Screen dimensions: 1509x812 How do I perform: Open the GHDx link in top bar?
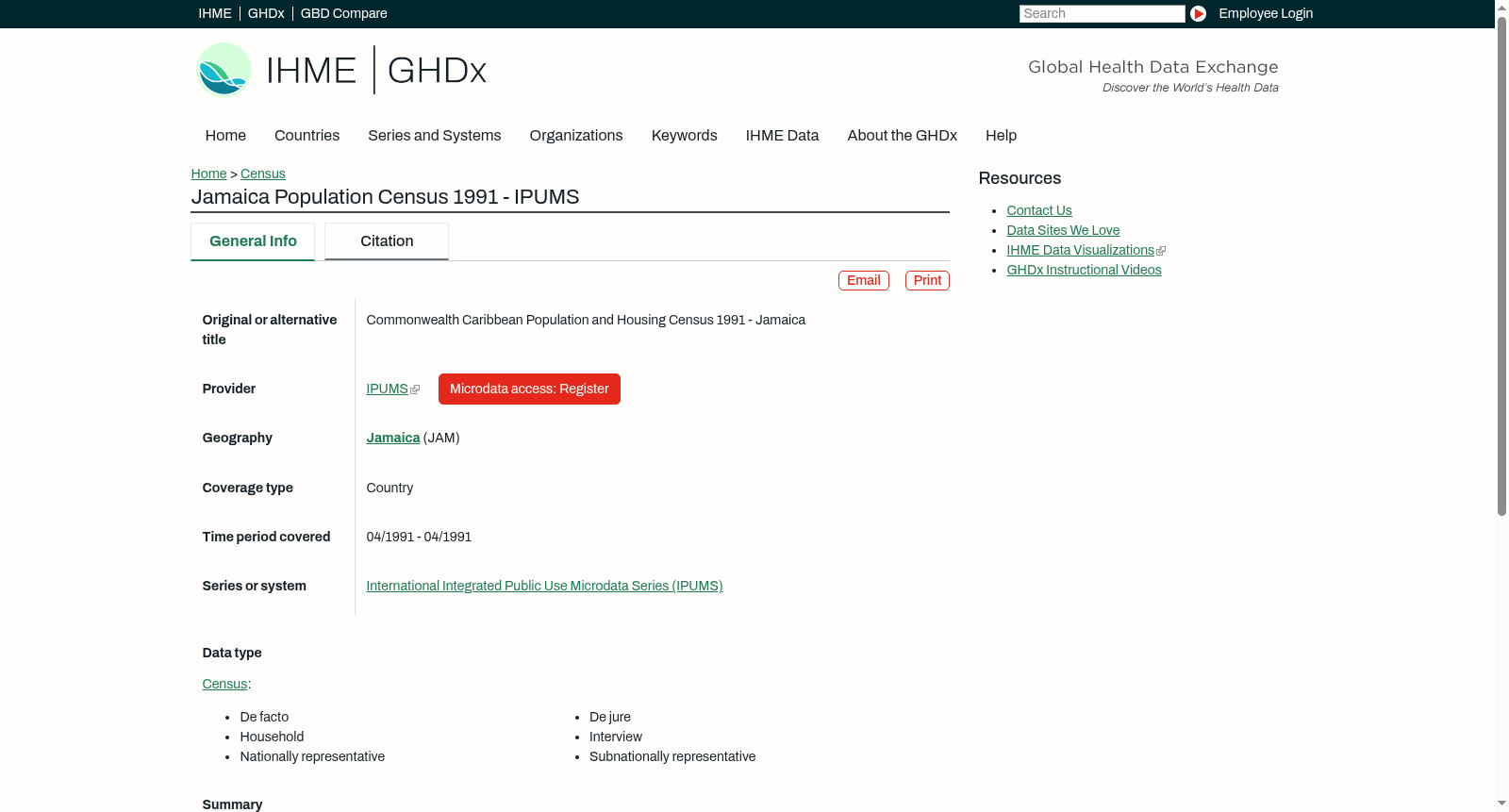coord(266,13)
